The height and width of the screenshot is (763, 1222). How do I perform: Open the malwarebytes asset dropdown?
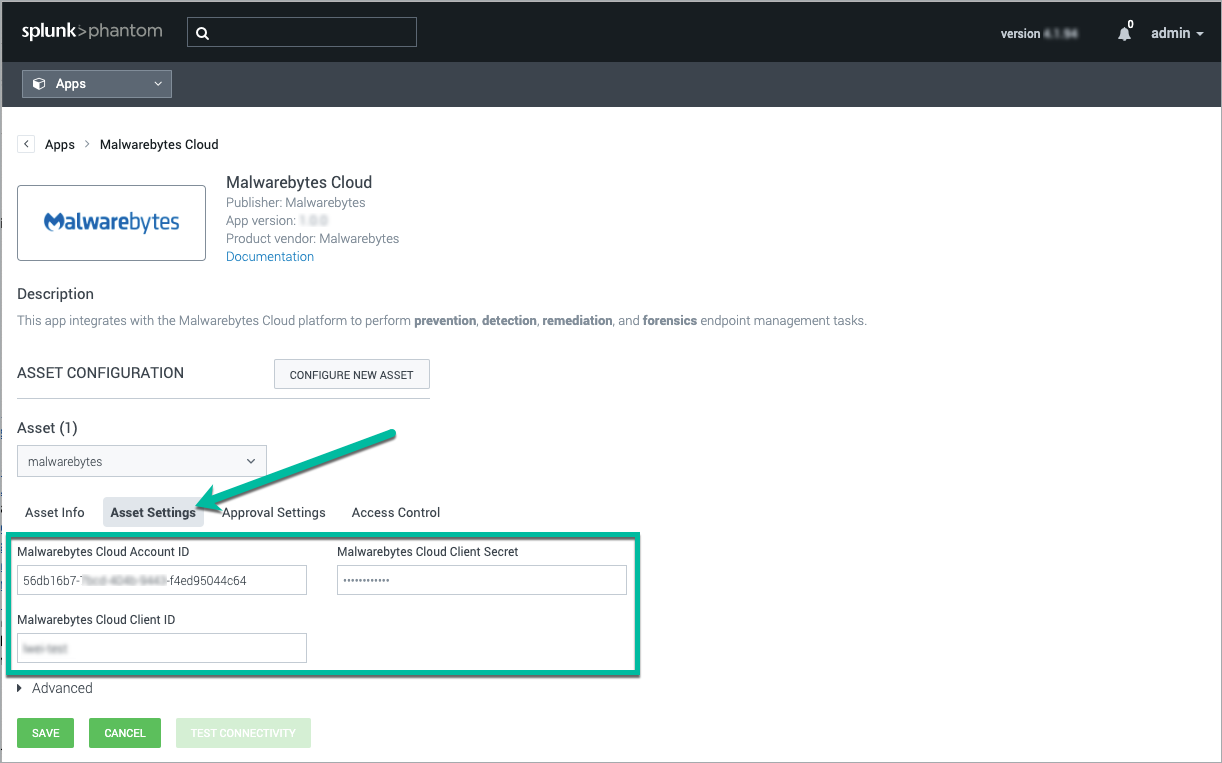pyautogui.click(x=142, y=461)
